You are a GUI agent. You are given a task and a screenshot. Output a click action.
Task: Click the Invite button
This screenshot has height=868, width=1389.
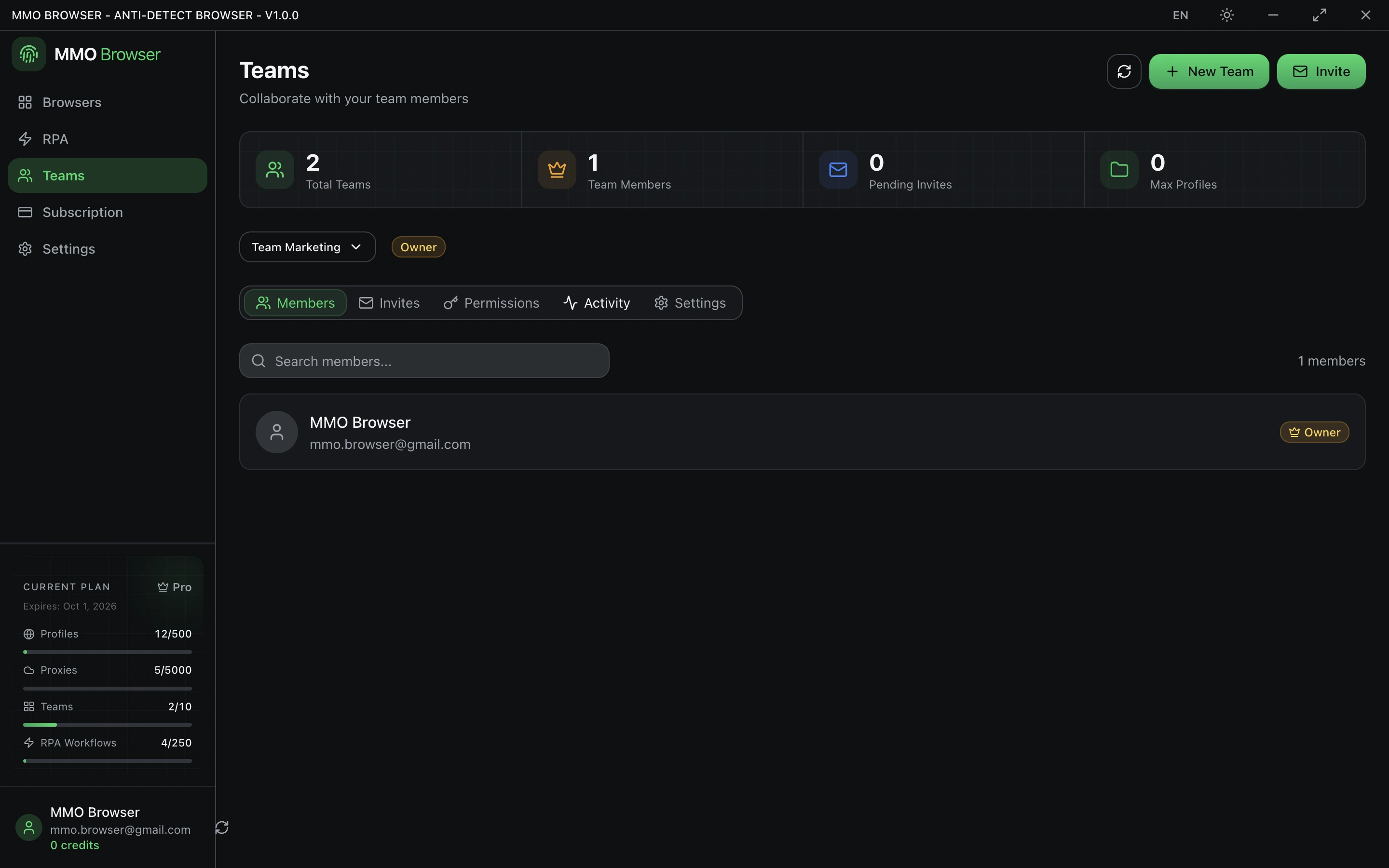(1321, 71)
